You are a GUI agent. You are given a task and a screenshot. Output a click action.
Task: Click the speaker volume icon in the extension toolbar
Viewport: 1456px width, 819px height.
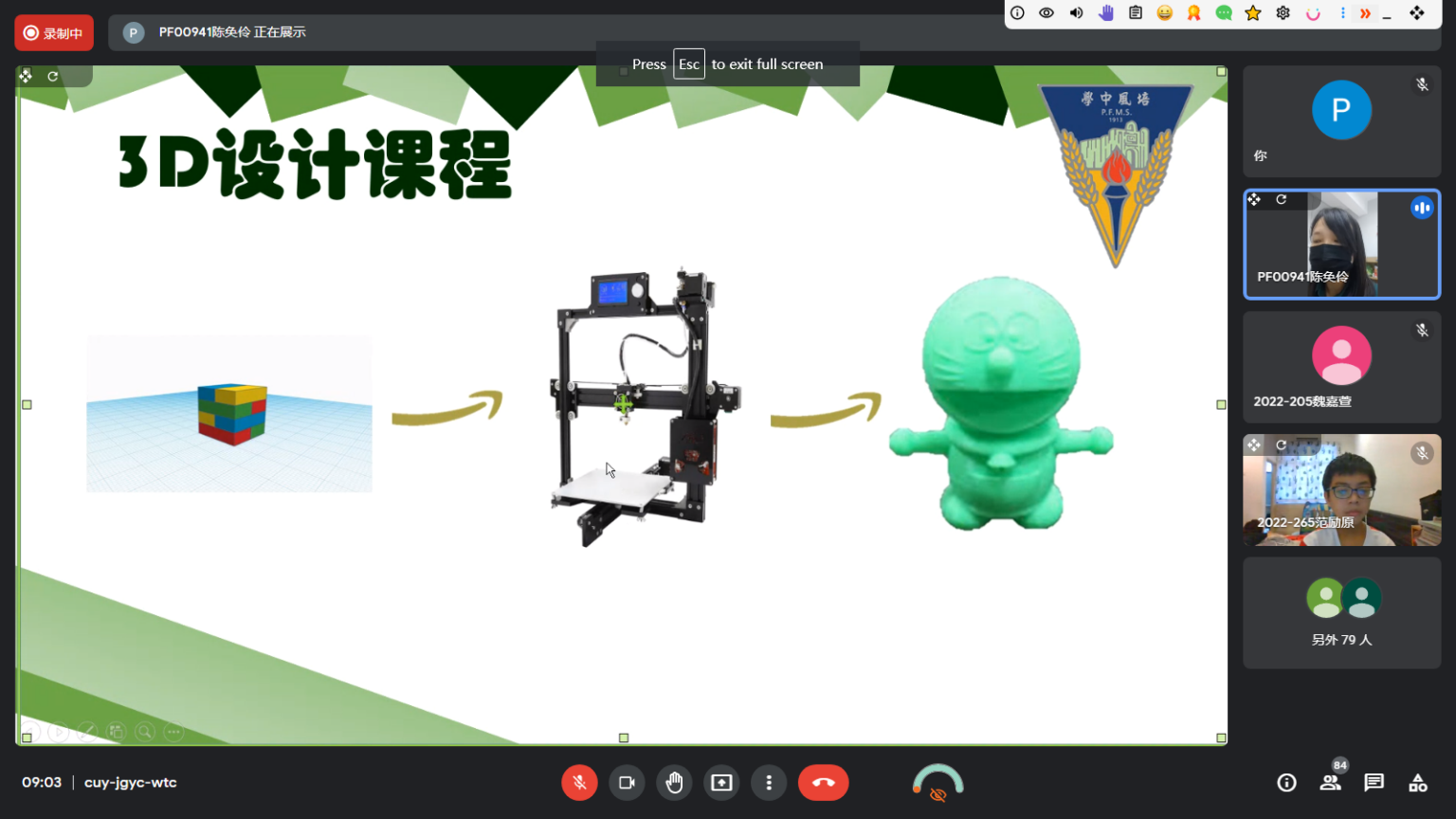pyautogui.click(x=1076, y=13)
